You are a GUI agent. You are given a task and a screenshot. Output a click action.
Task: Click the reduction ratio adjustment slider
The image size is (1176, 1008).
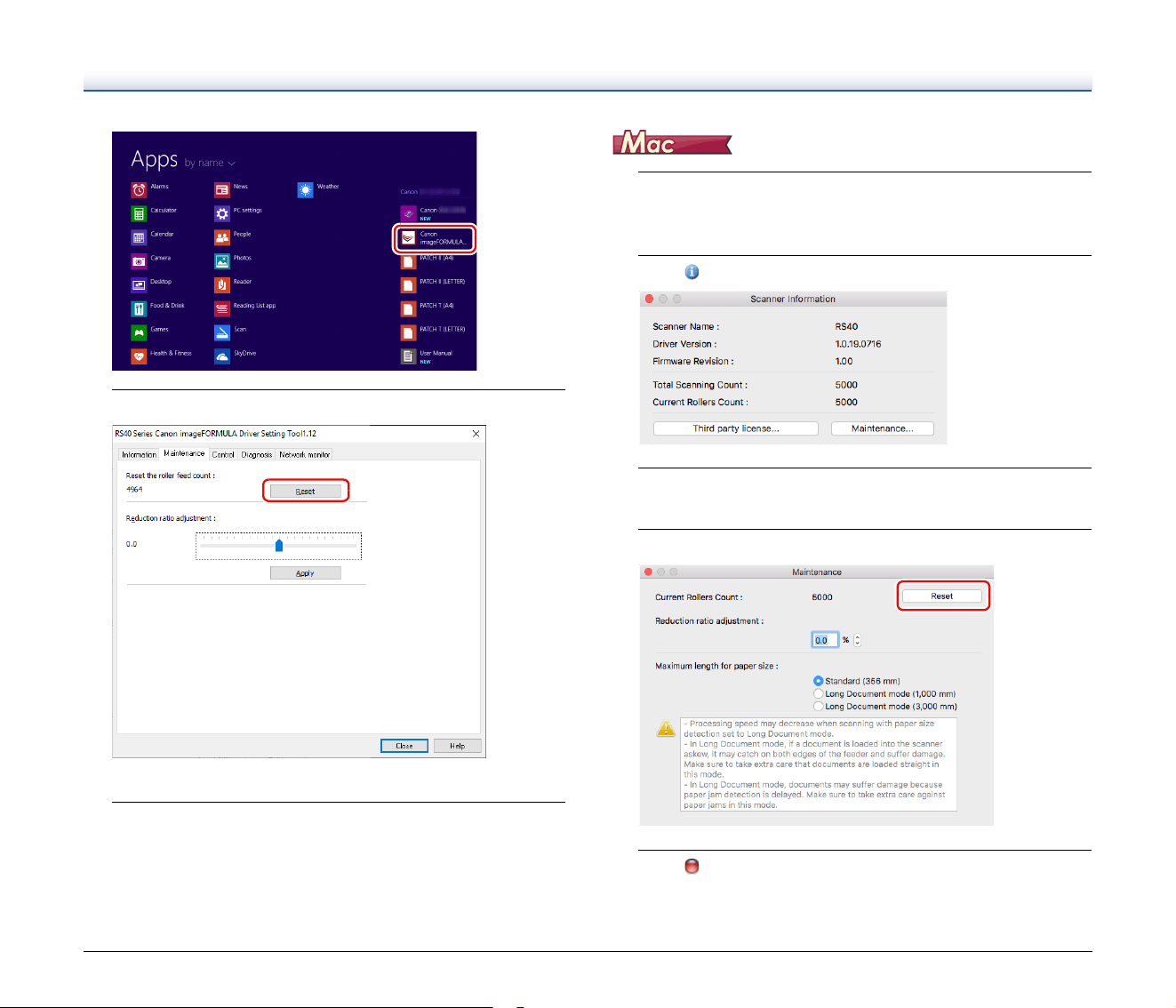[278, 546]
